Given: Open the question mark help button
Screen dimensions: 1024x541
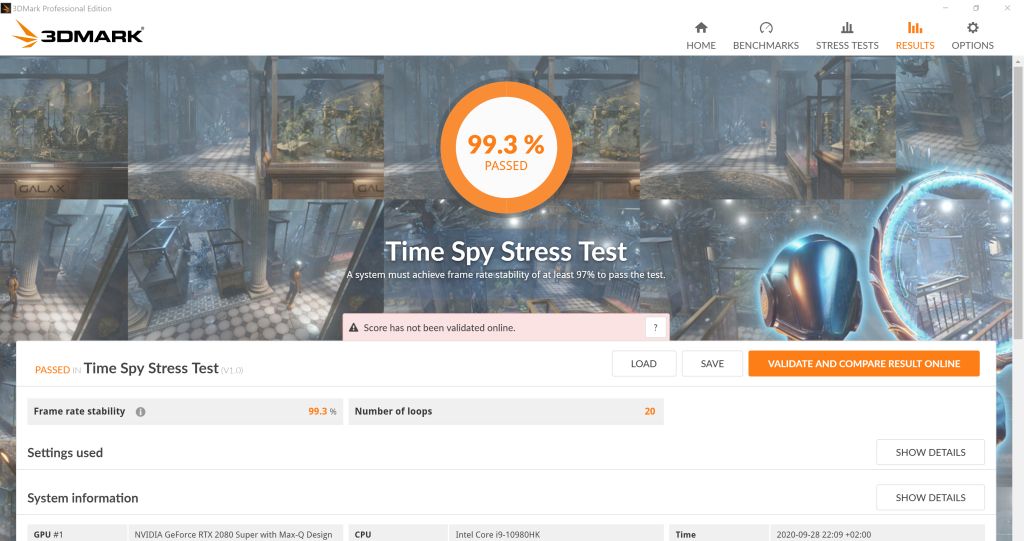Looking at the screenshot, I should pyautogui.click(x=656, y=327).
